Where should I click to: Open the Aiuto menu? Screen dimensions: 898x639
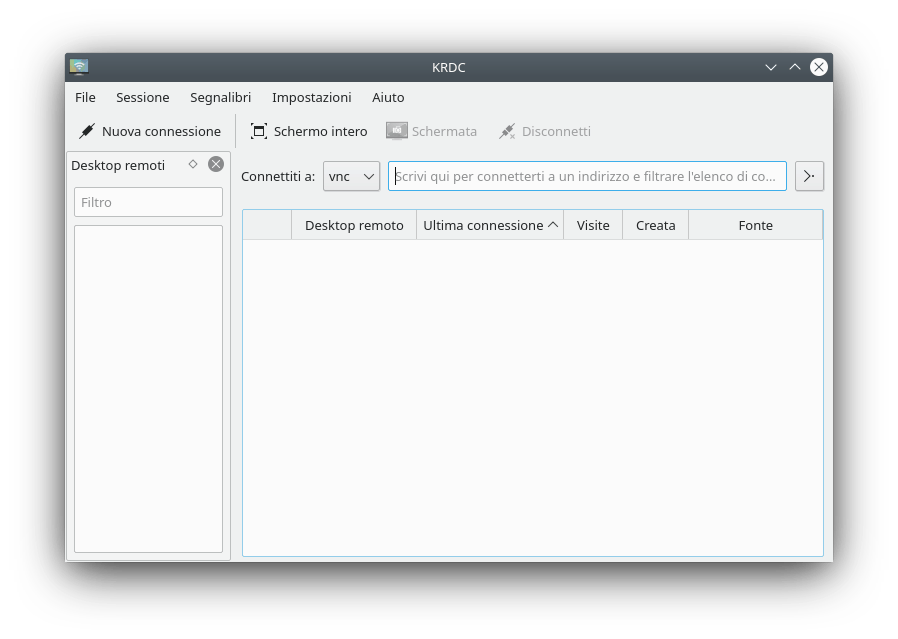[388, 97]
